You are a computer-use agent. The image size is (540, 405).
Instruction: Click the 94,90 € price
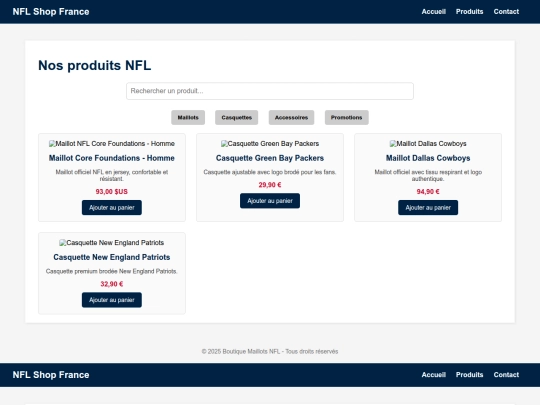pyautogui.click(x=428, y=191)
